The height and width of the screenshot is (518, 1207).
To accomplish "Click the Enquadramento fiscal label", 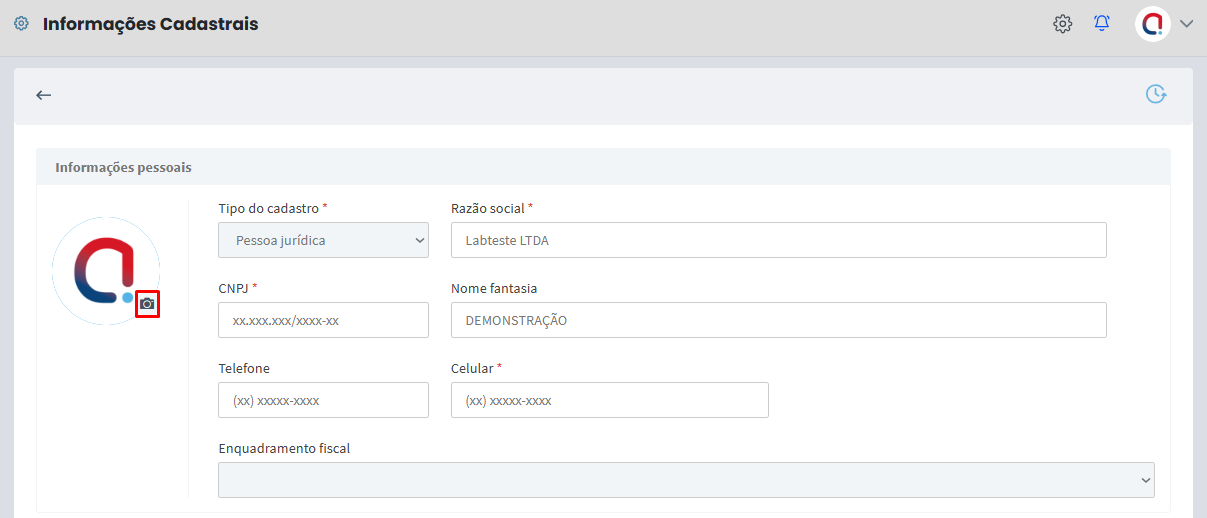I will tap(284, 448).
